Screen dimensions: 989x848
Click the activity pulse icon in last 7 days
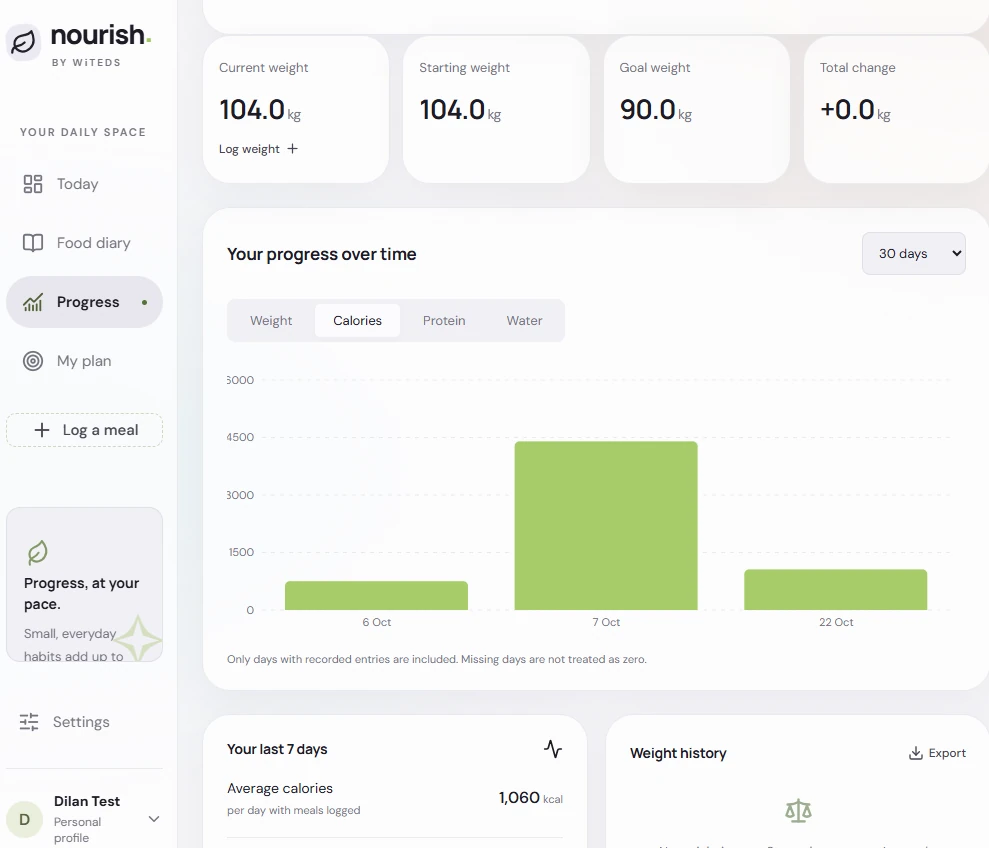pos(553,749)
